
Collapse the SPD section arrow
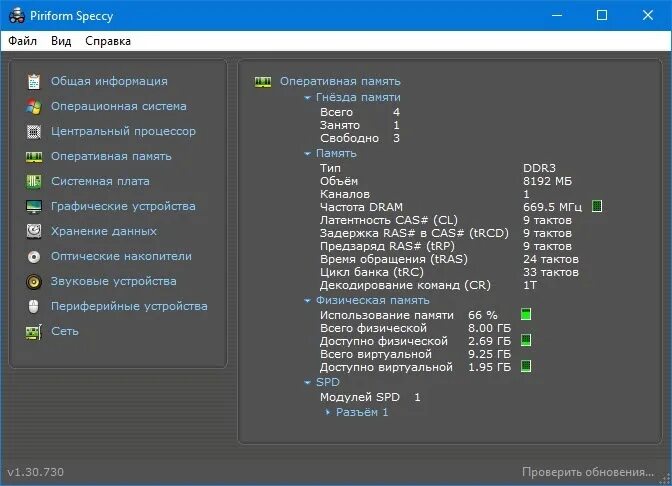pos(307,382)
